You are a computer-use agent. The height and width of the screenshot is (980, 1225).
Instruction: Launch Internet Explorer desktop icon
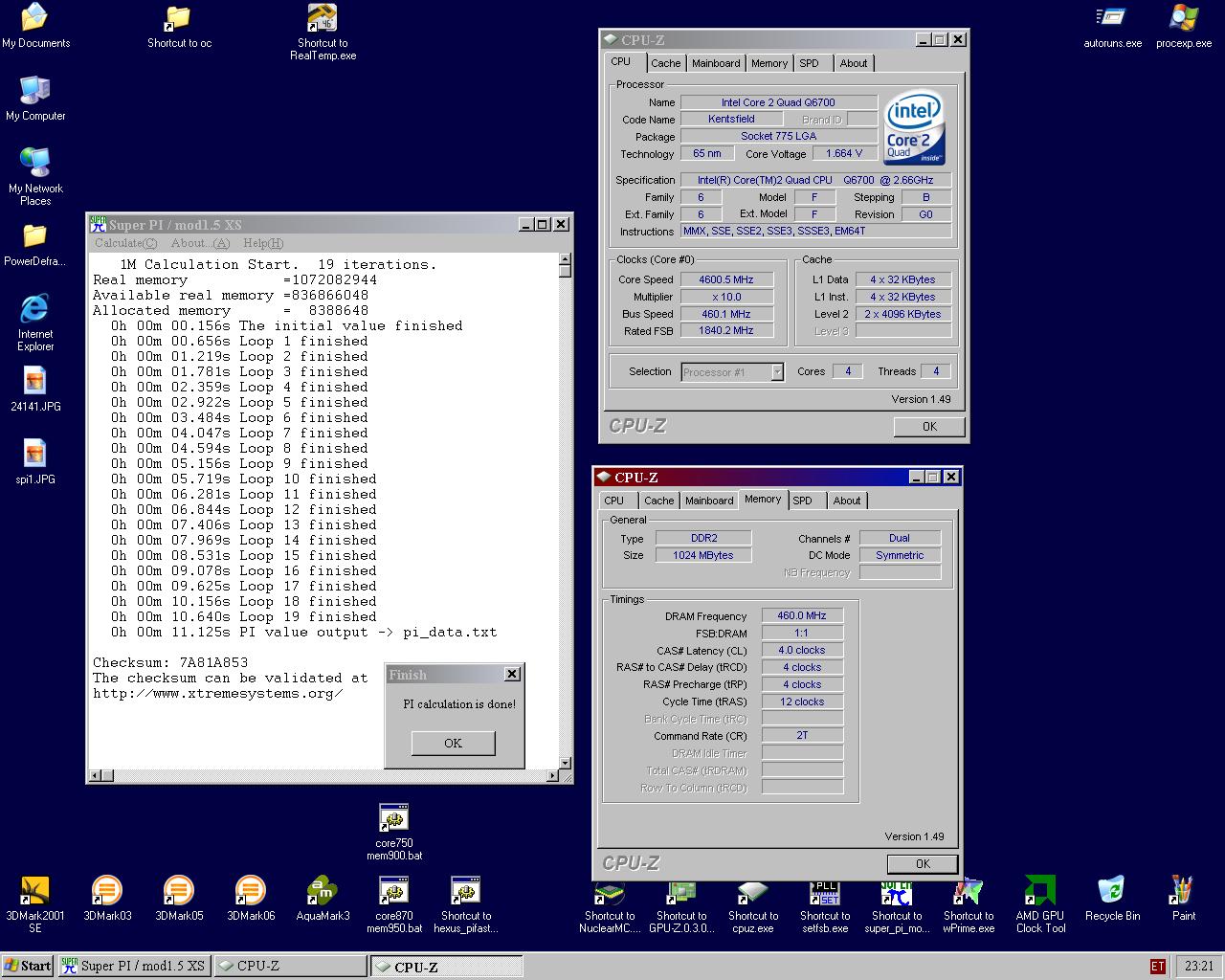[35, 323]
